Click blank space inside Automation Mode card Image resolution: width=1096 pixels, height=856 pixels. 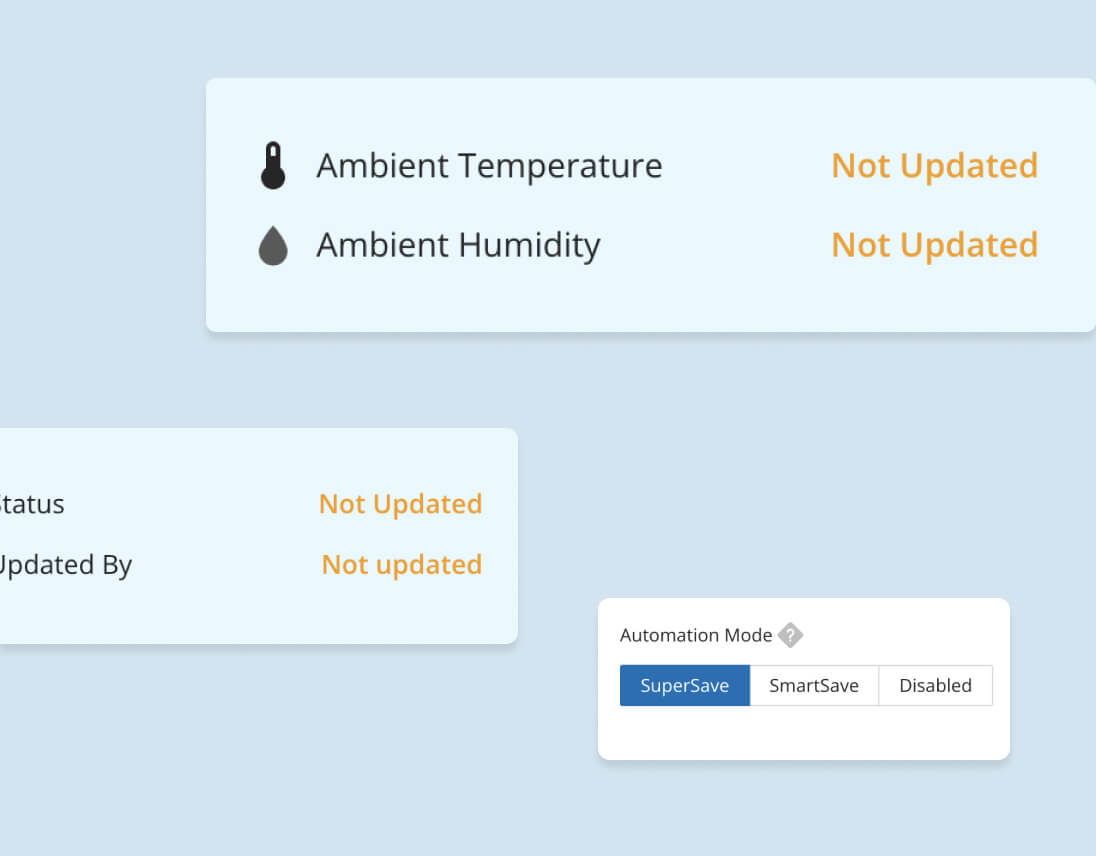coord(804,734)
